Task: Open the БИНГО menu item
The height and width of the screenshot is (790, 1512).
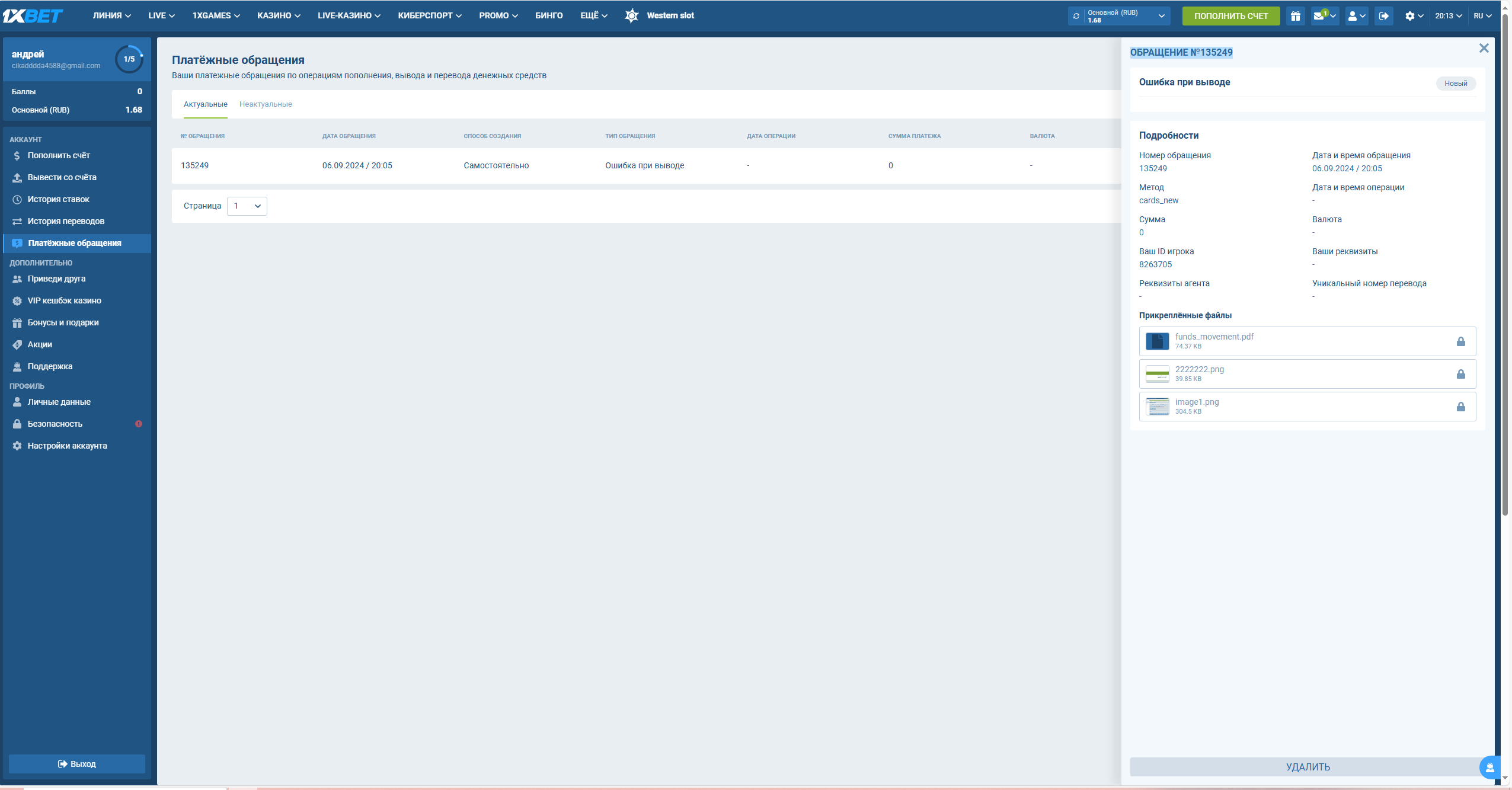Action: coord(549,15)
